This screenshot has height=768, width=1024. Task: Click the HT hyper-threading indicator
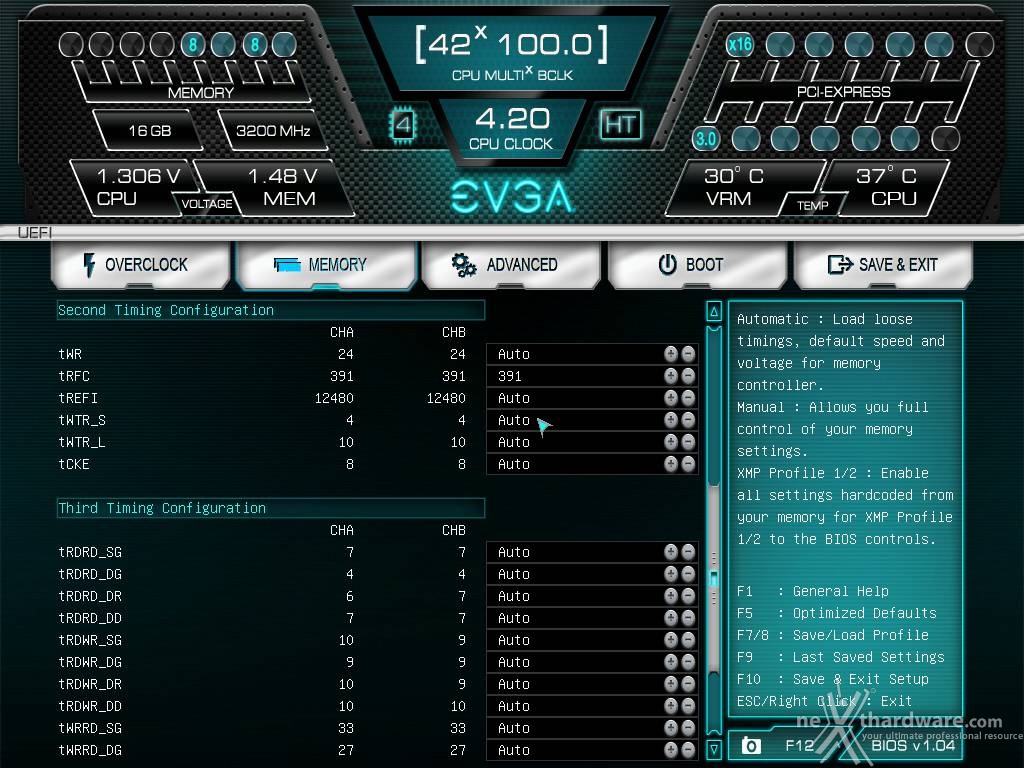tap(620, 123)
